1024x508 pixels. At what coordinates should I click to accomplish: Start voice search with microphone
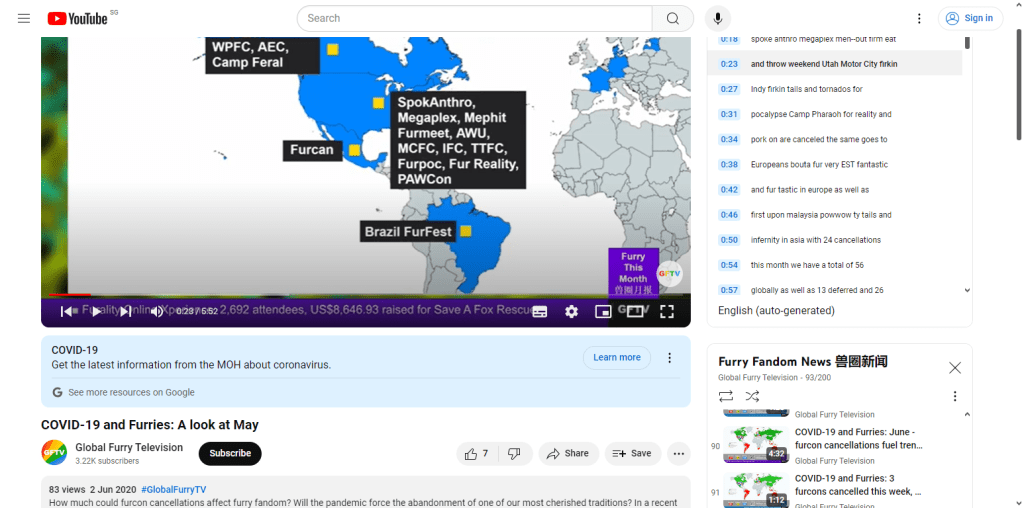point(717,18)
